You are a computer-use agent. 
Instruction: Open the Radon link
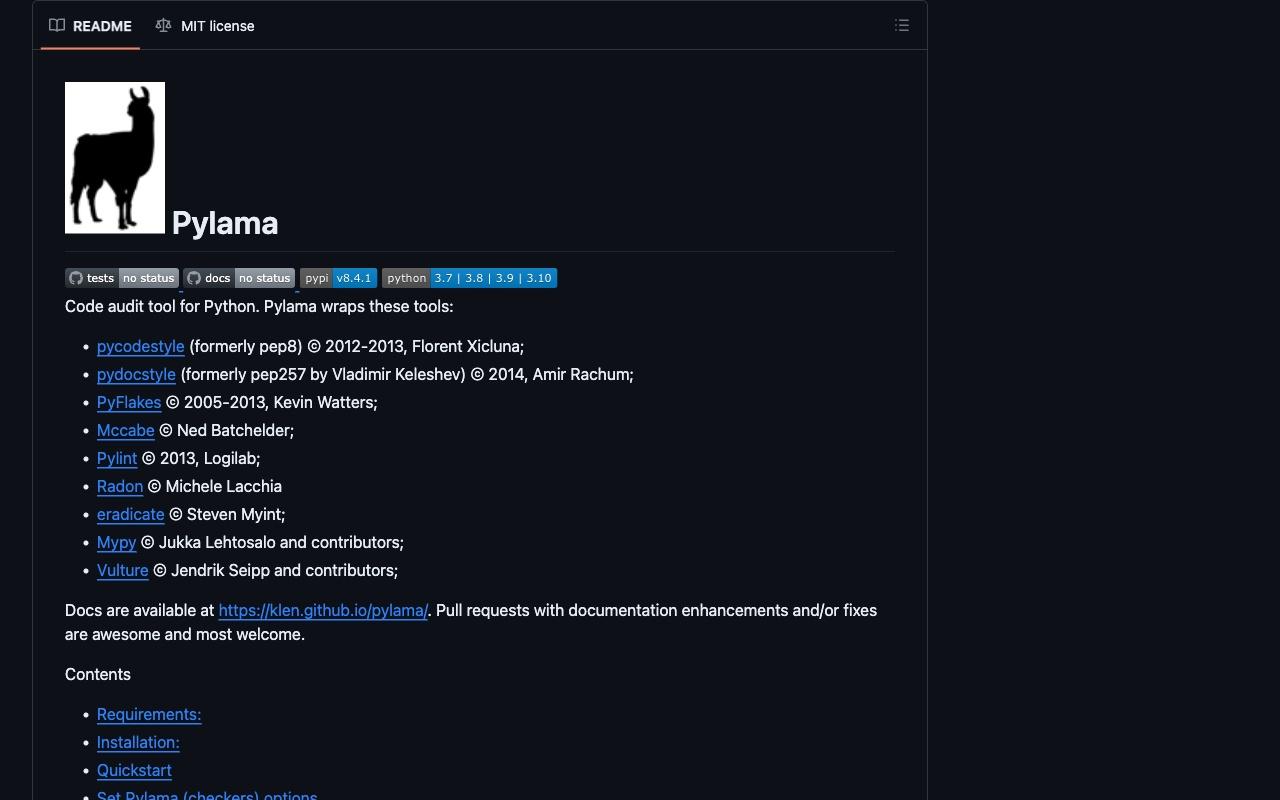[x=120, y=486]
